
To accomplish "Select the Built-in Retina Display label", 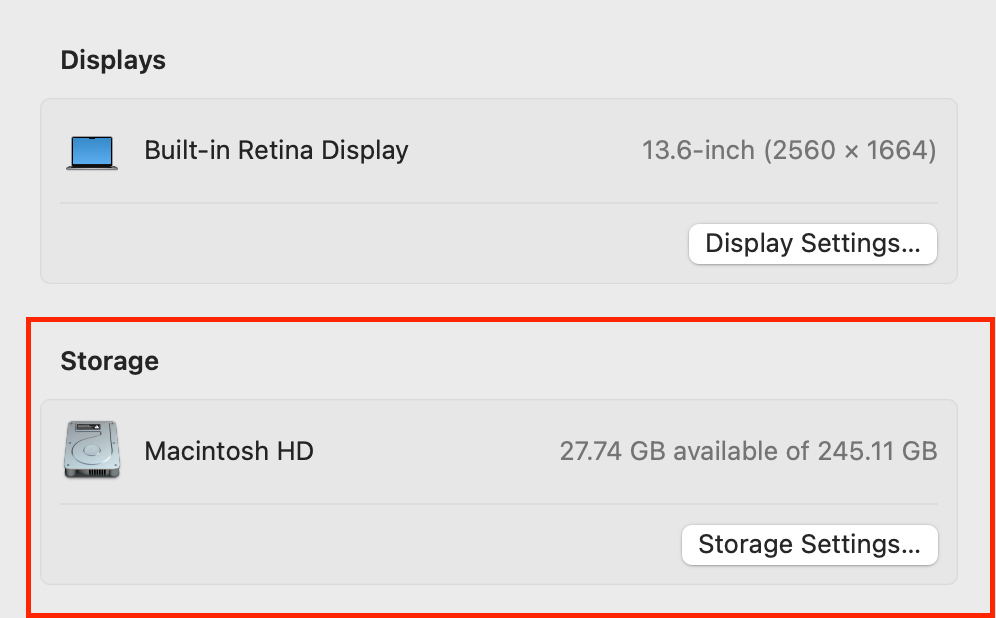I will tap(276, 151).
